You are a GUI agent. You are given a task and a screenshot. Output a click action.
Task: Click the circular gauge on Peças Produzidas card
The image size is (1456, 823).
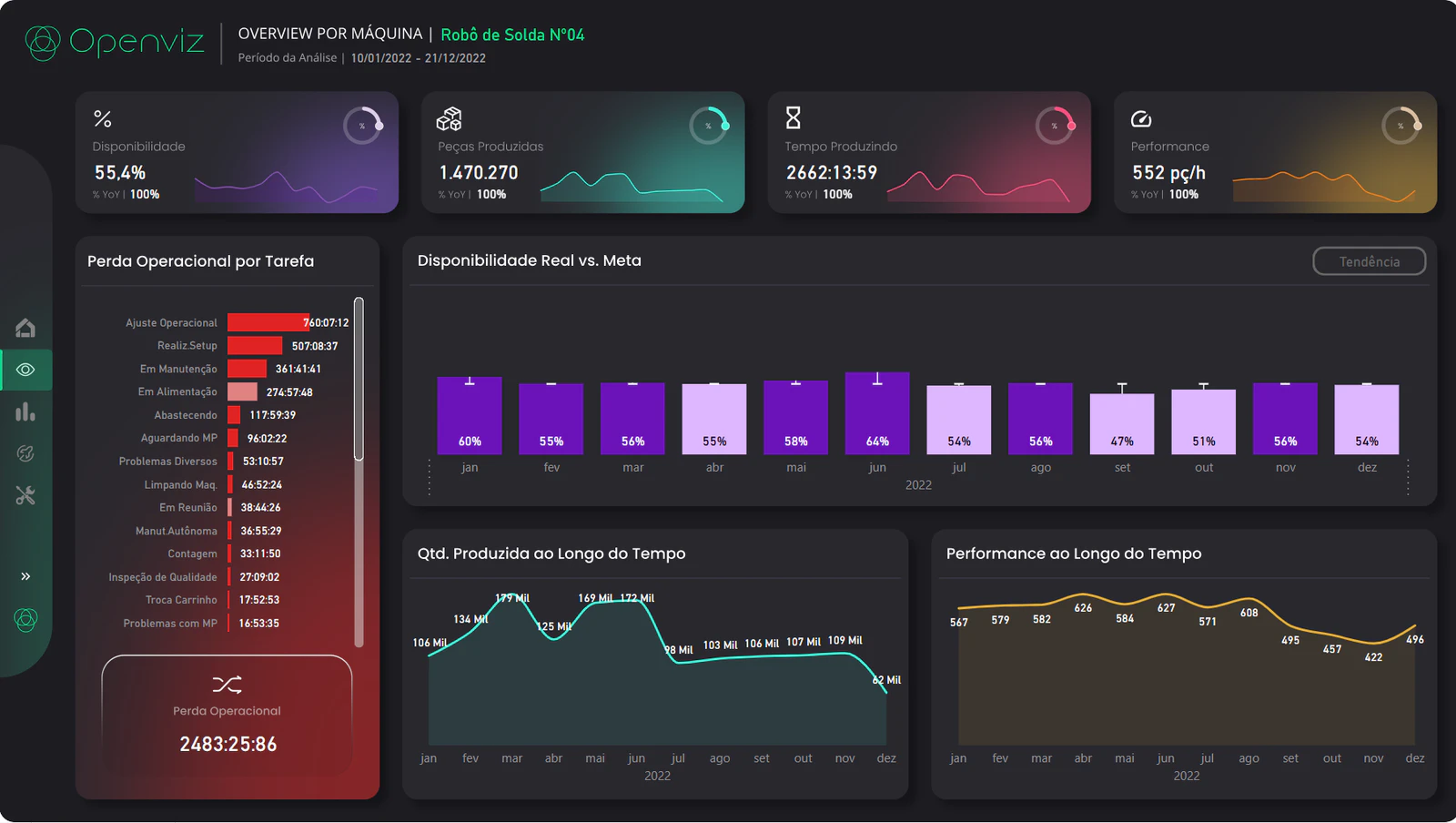[x=709, y=126]
